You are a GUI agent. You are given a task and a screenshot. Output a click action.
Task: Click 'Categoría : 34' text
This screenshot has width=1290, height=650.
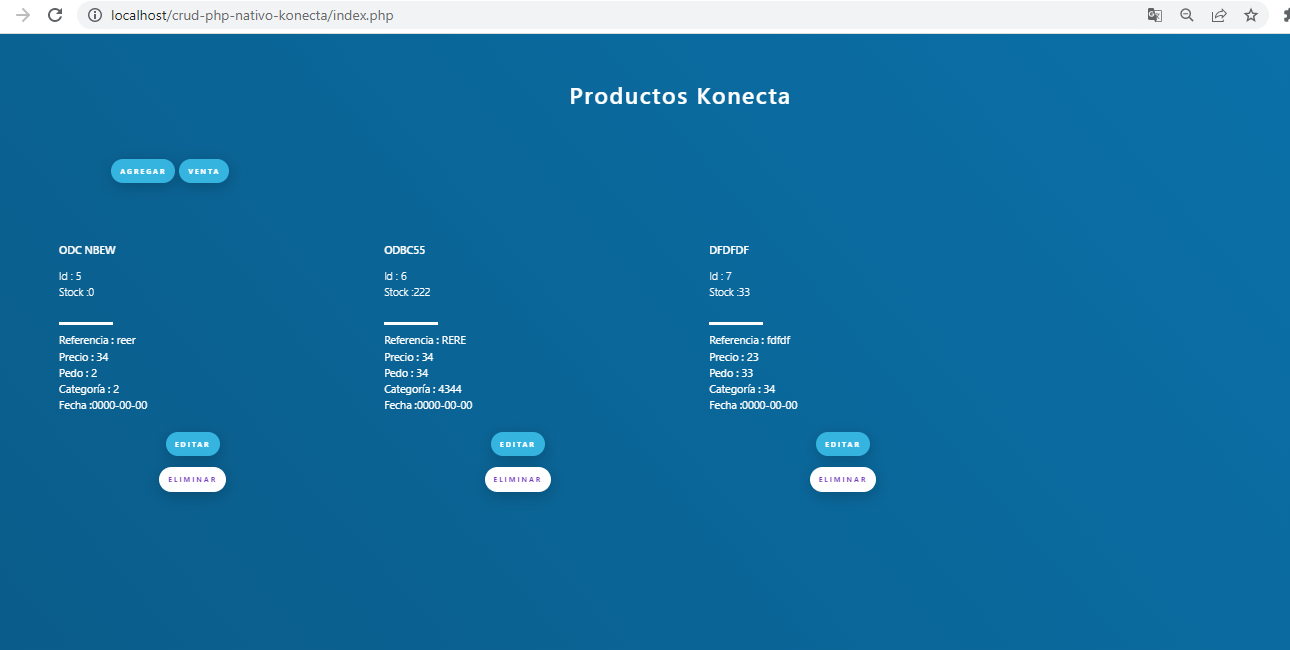pyautogui.click(x=742, y=389)
